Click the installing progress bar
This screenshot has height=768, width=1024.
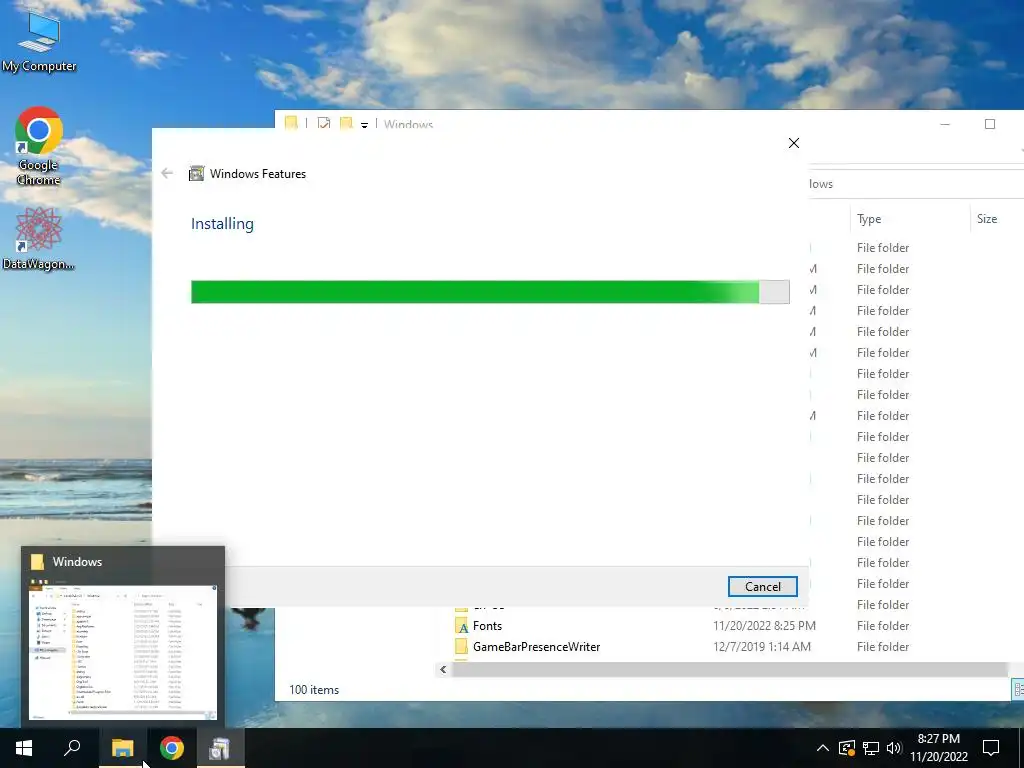click(490, 292)
